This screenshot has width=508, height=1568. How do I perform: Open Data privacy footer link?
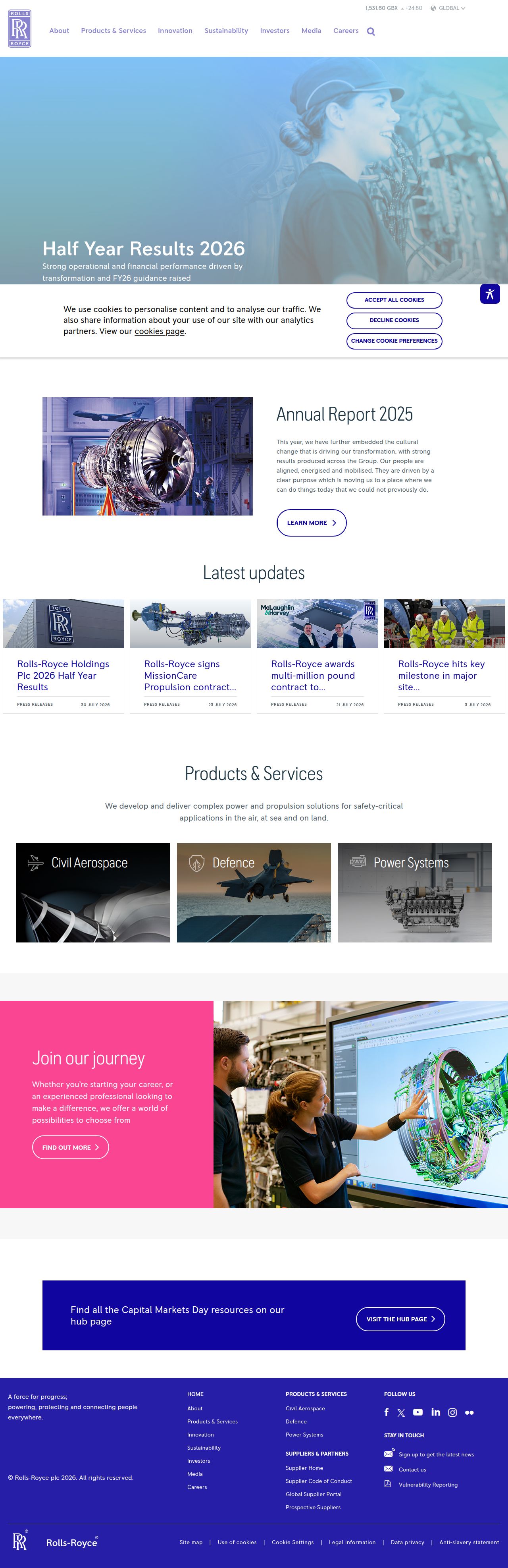408,1543
